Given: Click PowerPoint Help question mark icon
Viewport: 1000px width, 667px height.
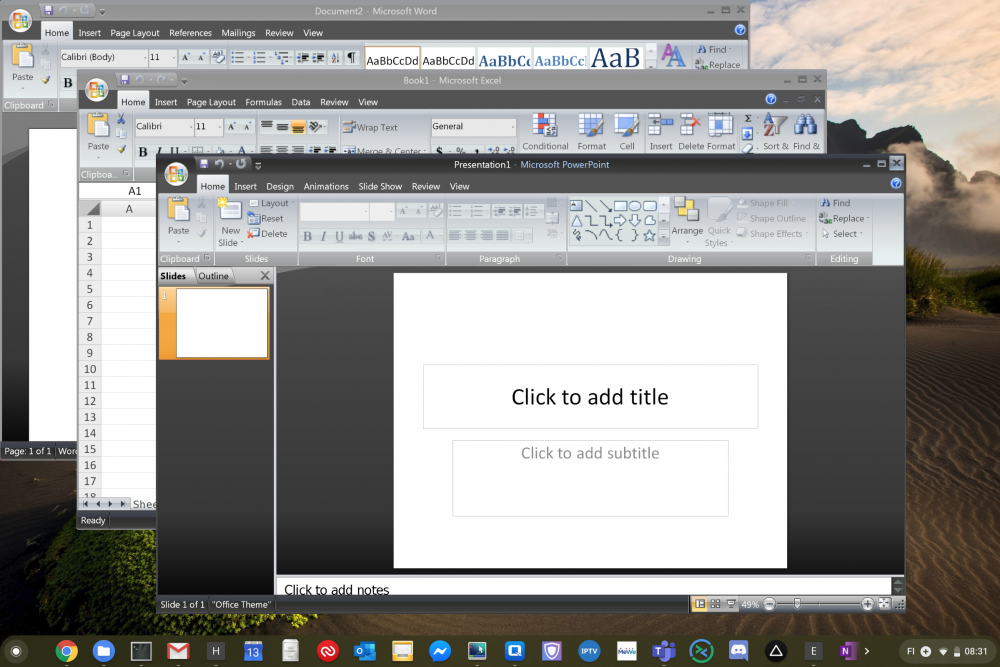Looking at the screenshot, I should (x=896, y=184).
